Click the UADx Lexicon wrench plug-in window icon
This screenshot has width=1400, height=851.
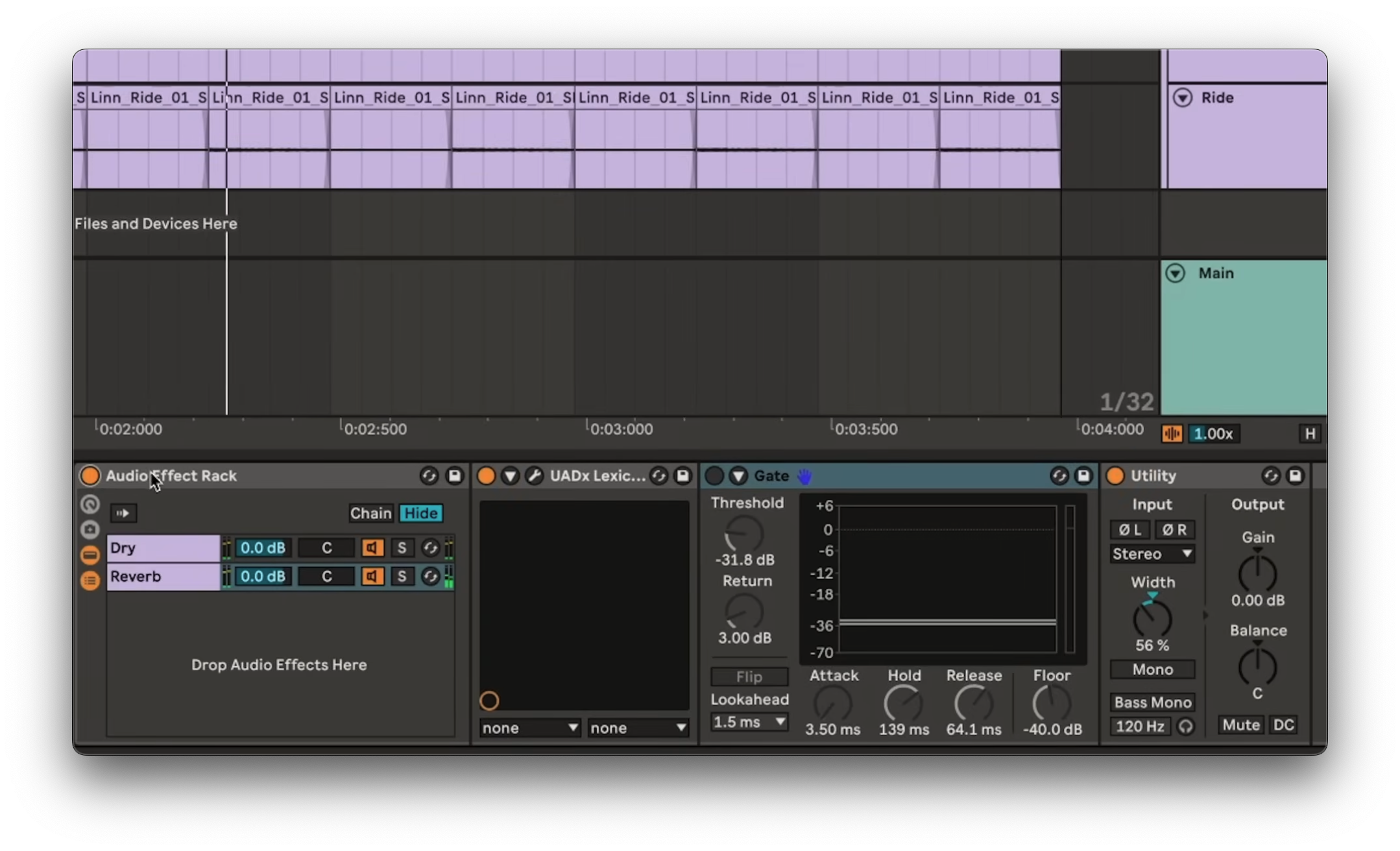point(534,476)
